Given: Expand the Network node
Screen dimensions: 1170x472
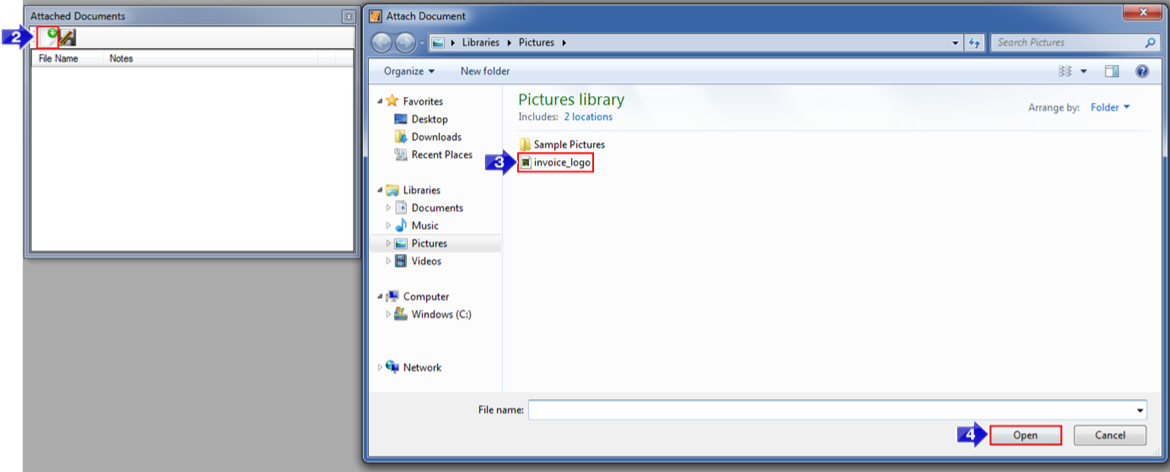Looking at the screenshot, I should [x=380, y=367].
